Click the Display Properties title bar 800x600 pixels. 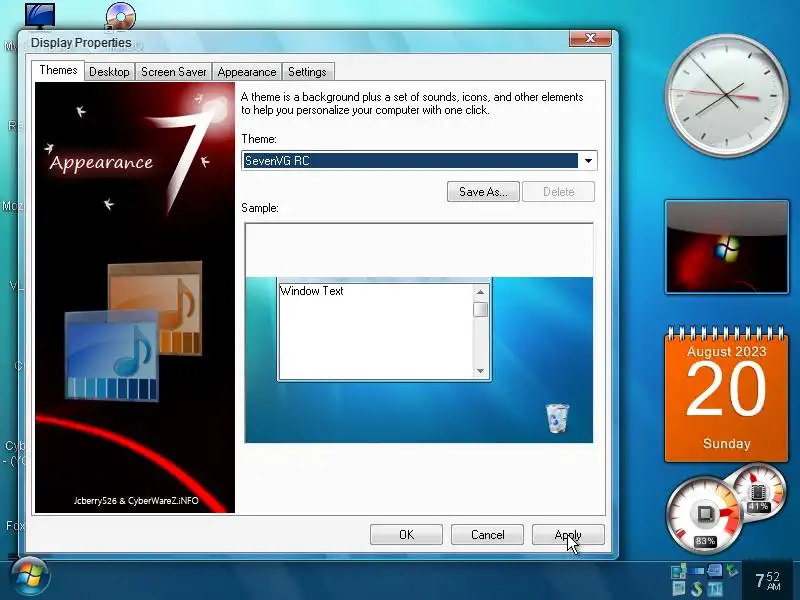296,42
